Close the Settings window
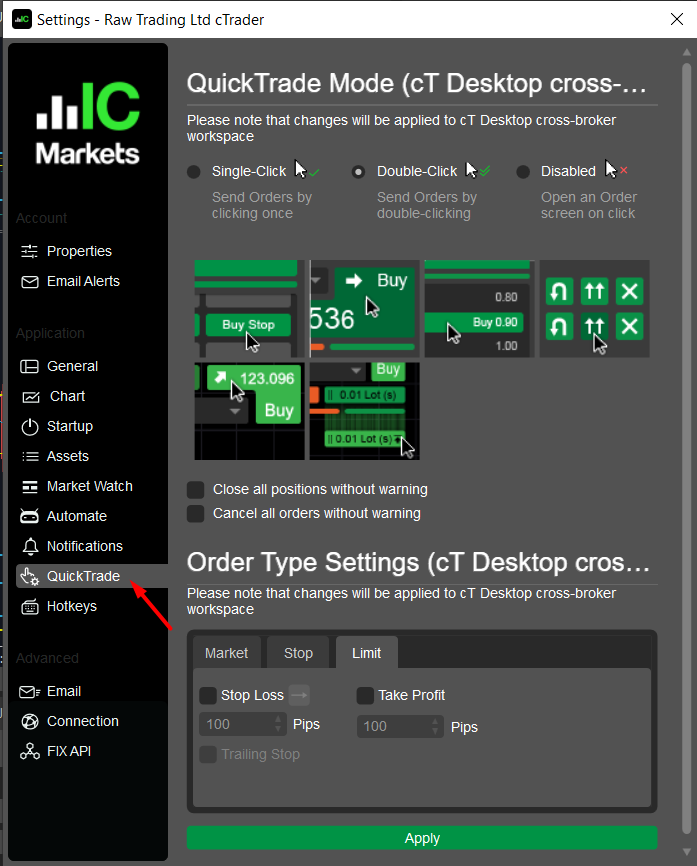Image resolution: width=697 pixels, height=866 pixels. pos(677,19)
